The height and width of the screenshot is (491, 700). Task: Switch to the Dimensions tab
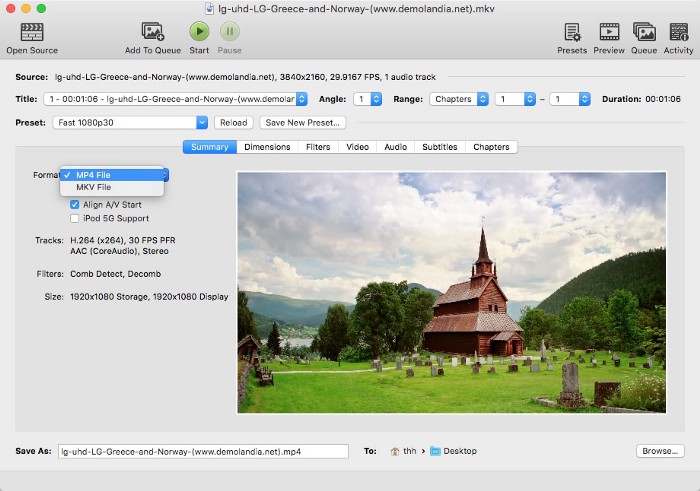point(267,147)
